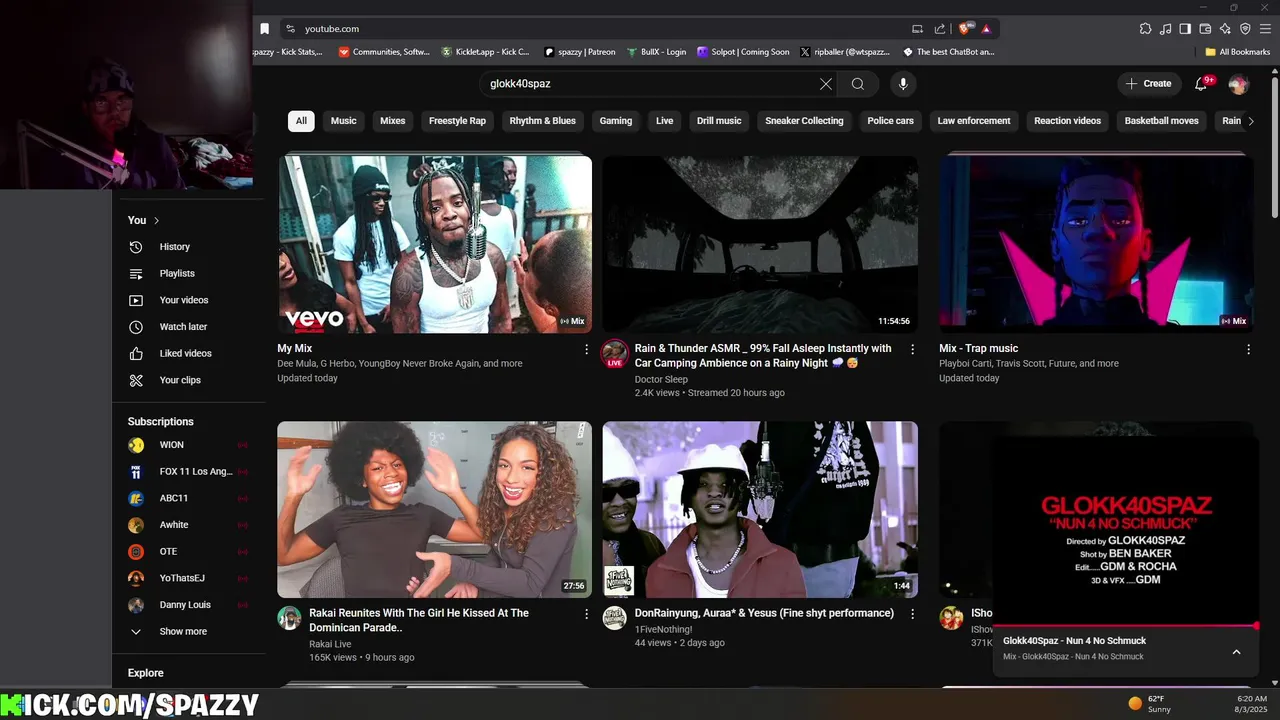This screenshot has width=1280, height=720.
Task: Open Your videos in sidebar
Action: pos(183,300)
